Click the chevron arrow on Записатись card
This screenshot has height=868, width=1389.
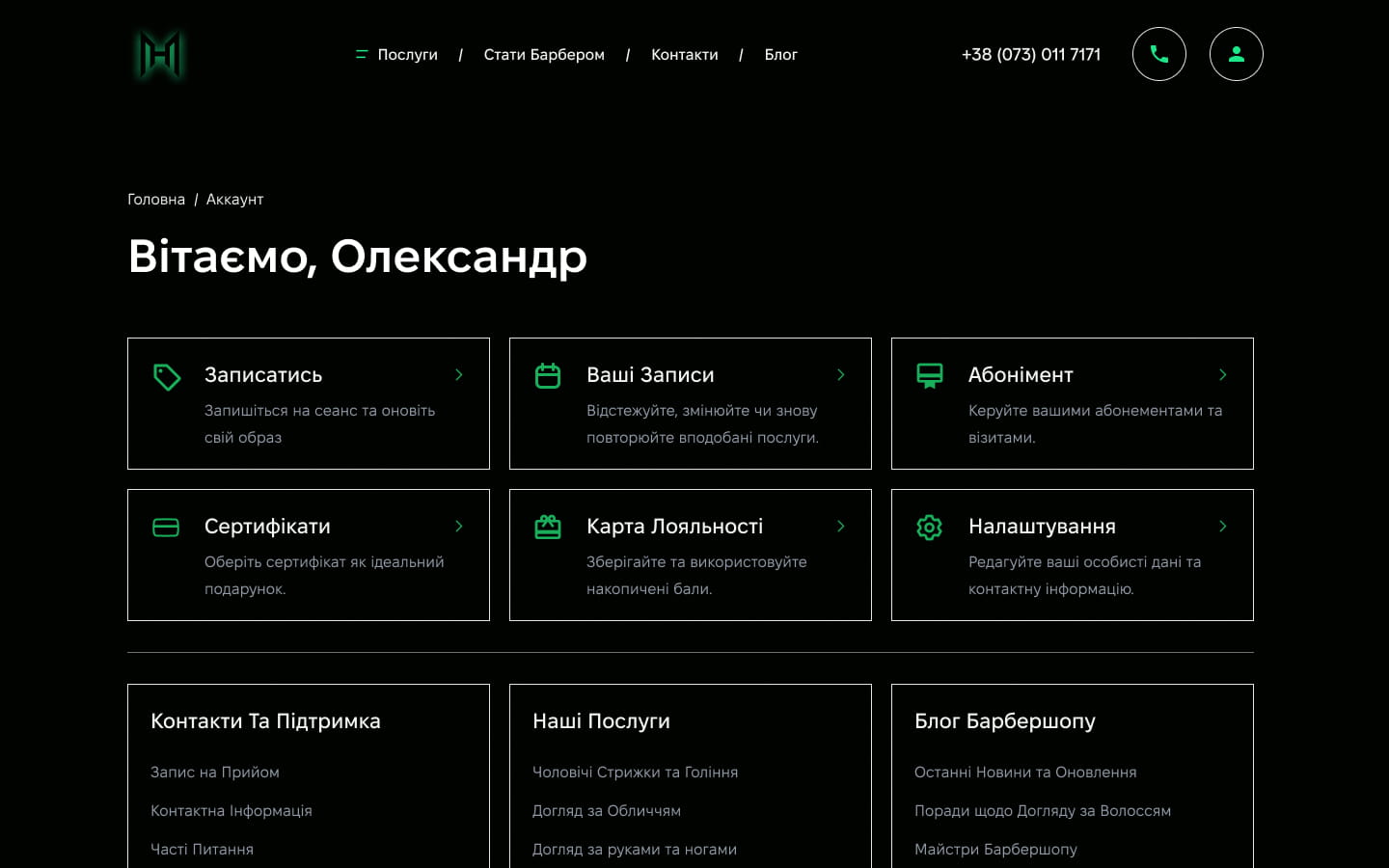coord(459,374)
